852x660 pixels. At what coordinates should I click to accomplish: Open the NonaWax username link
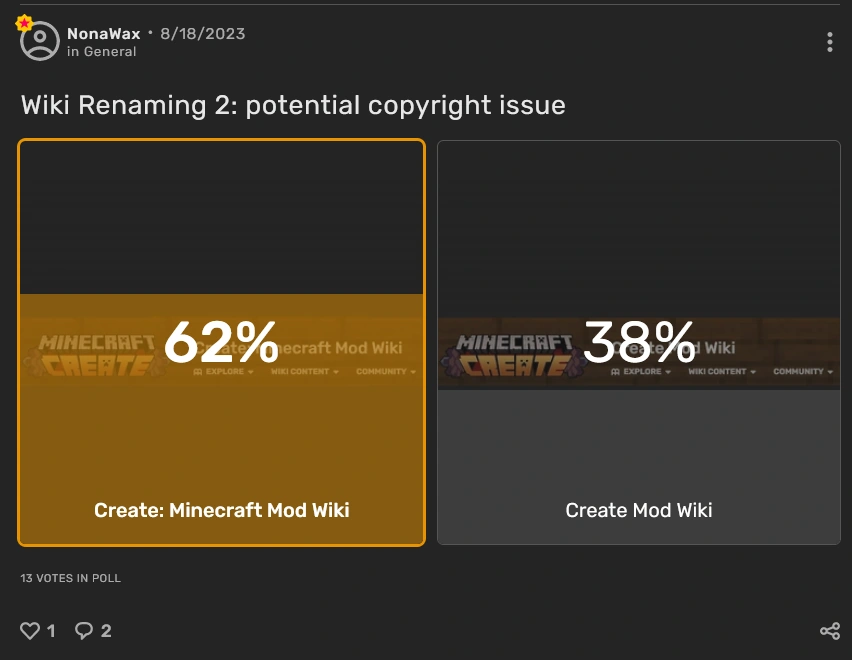pos(103,33)
